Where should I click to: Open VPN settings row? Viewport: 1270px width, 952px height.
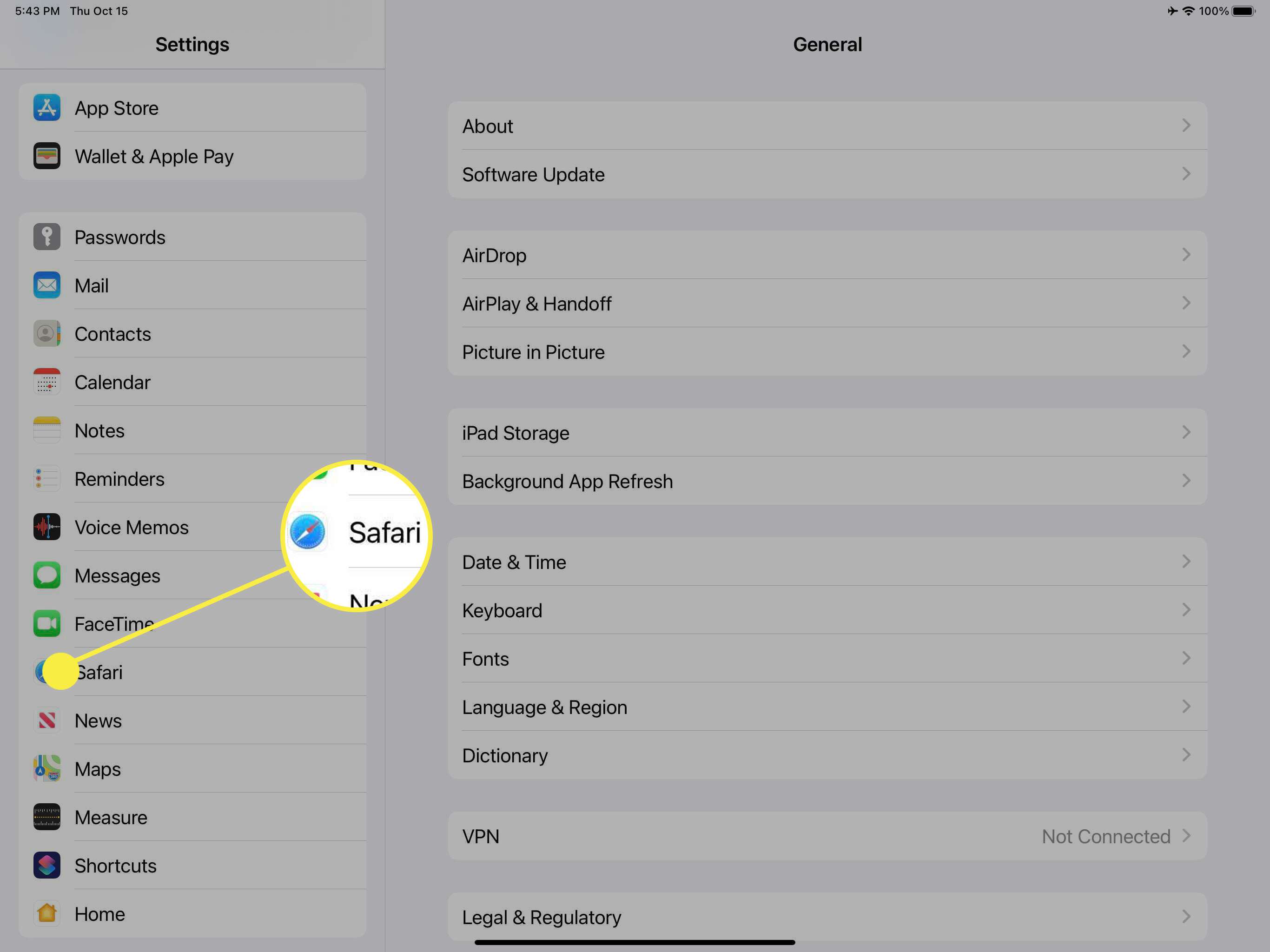(x=827, y=836)
